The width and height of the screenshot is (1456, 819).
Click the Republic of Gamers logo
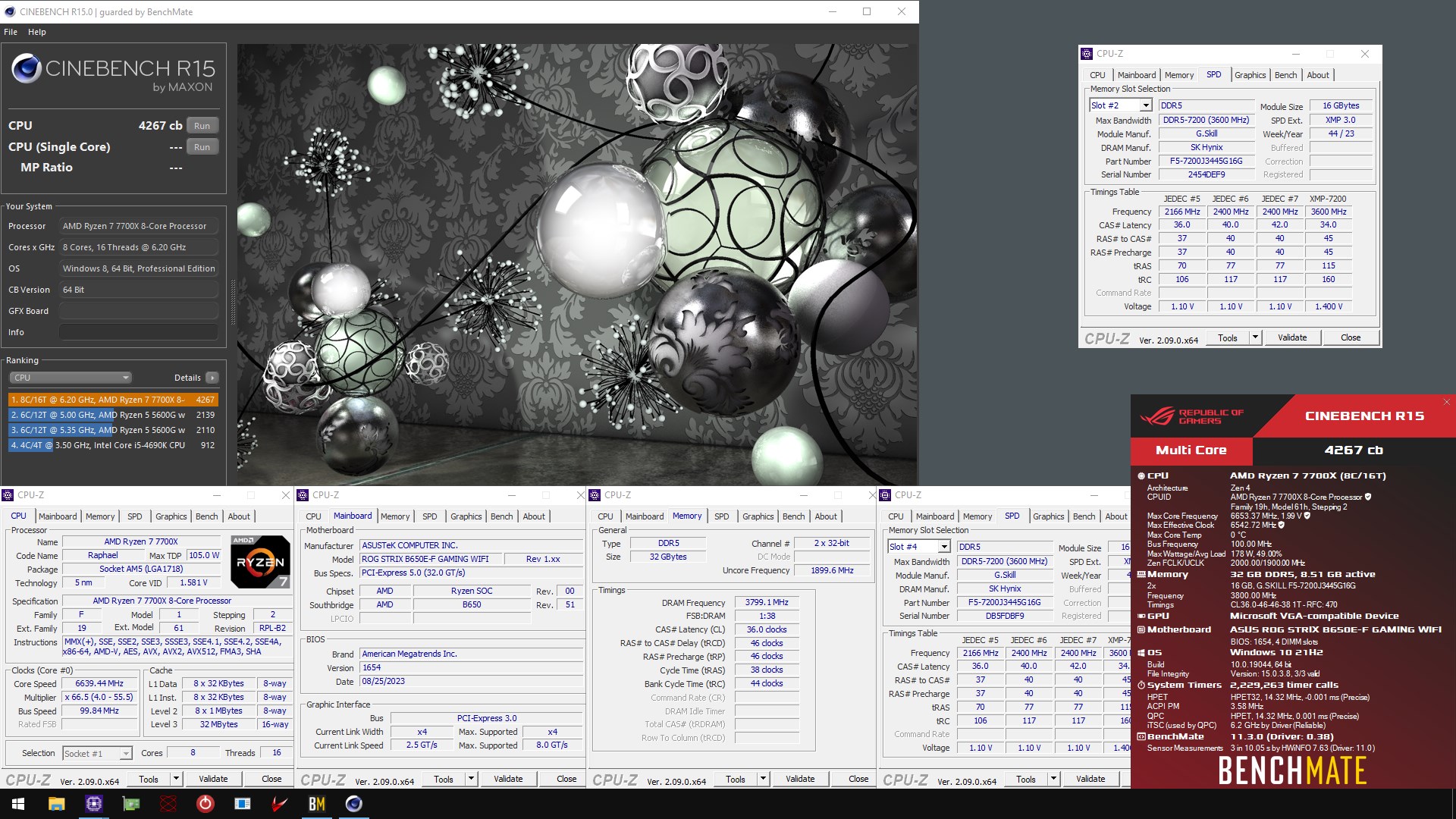tap(1191, 416)
